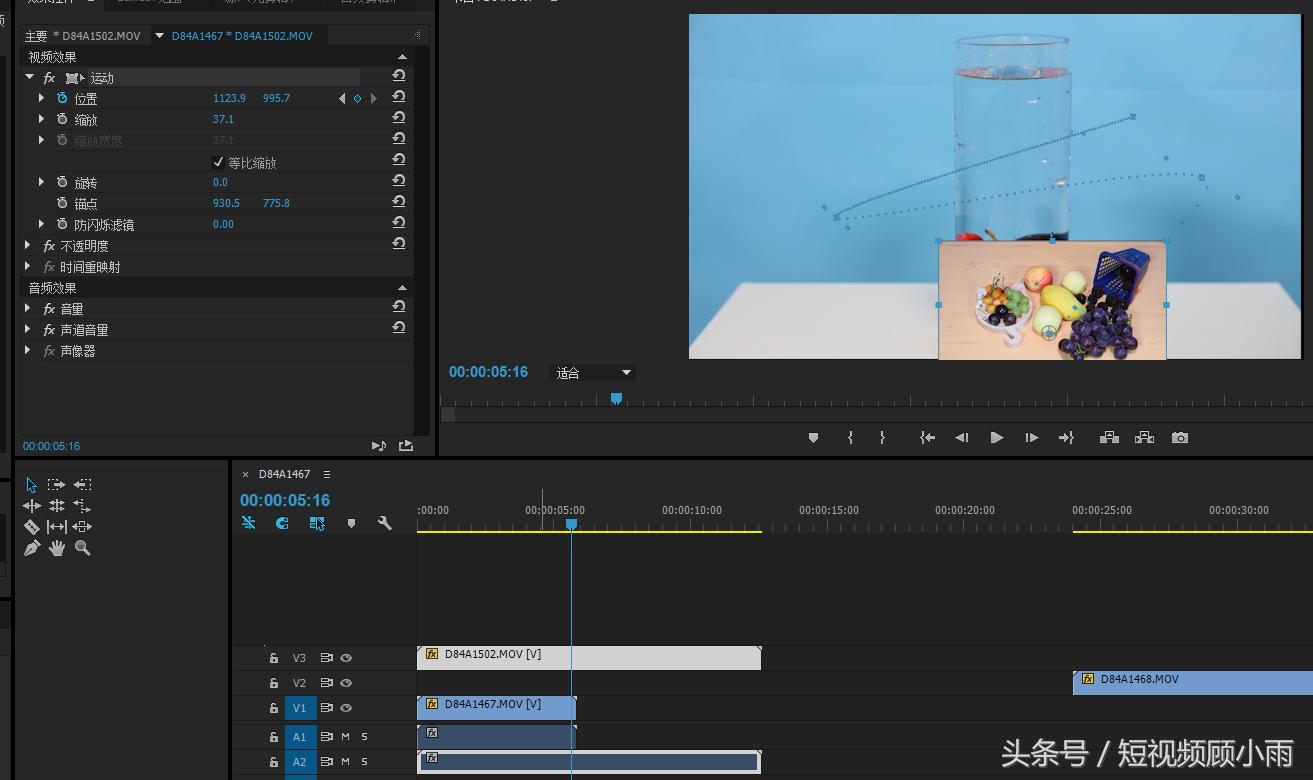Viewport: 1313px width, 780px height.
Task: Switch to 主要 * D84A1502.MOV tab
Action: pos(82,36)
